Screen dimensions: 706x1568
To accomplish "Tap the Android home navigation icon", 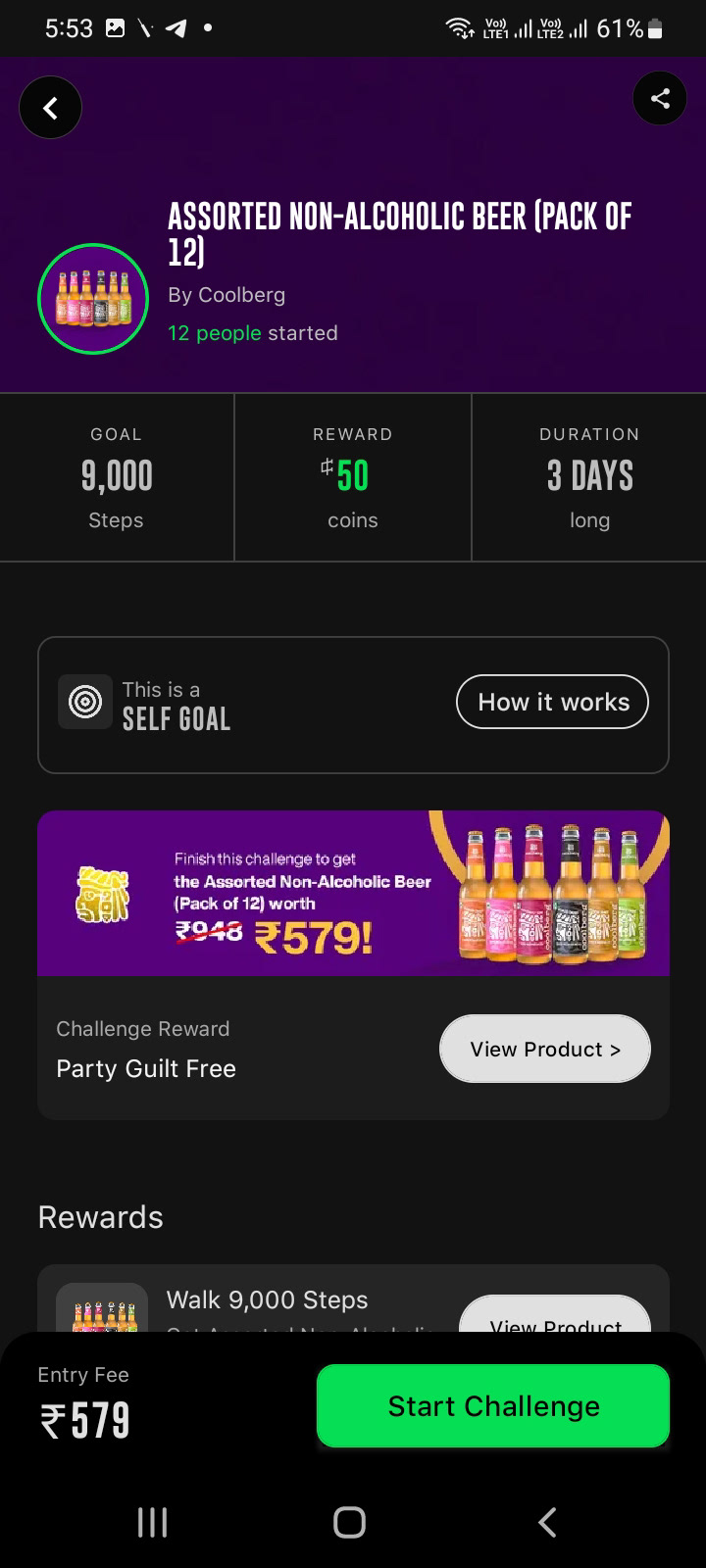I will 350,1522.
